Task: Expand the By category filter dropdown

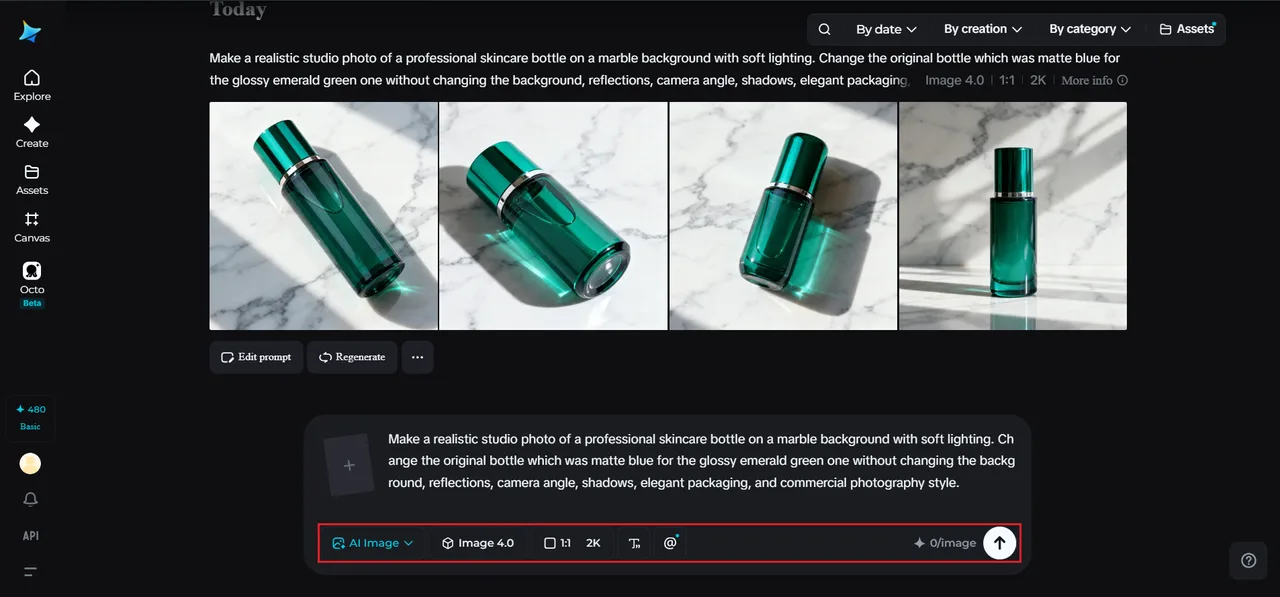Action: click(1090, 29)
